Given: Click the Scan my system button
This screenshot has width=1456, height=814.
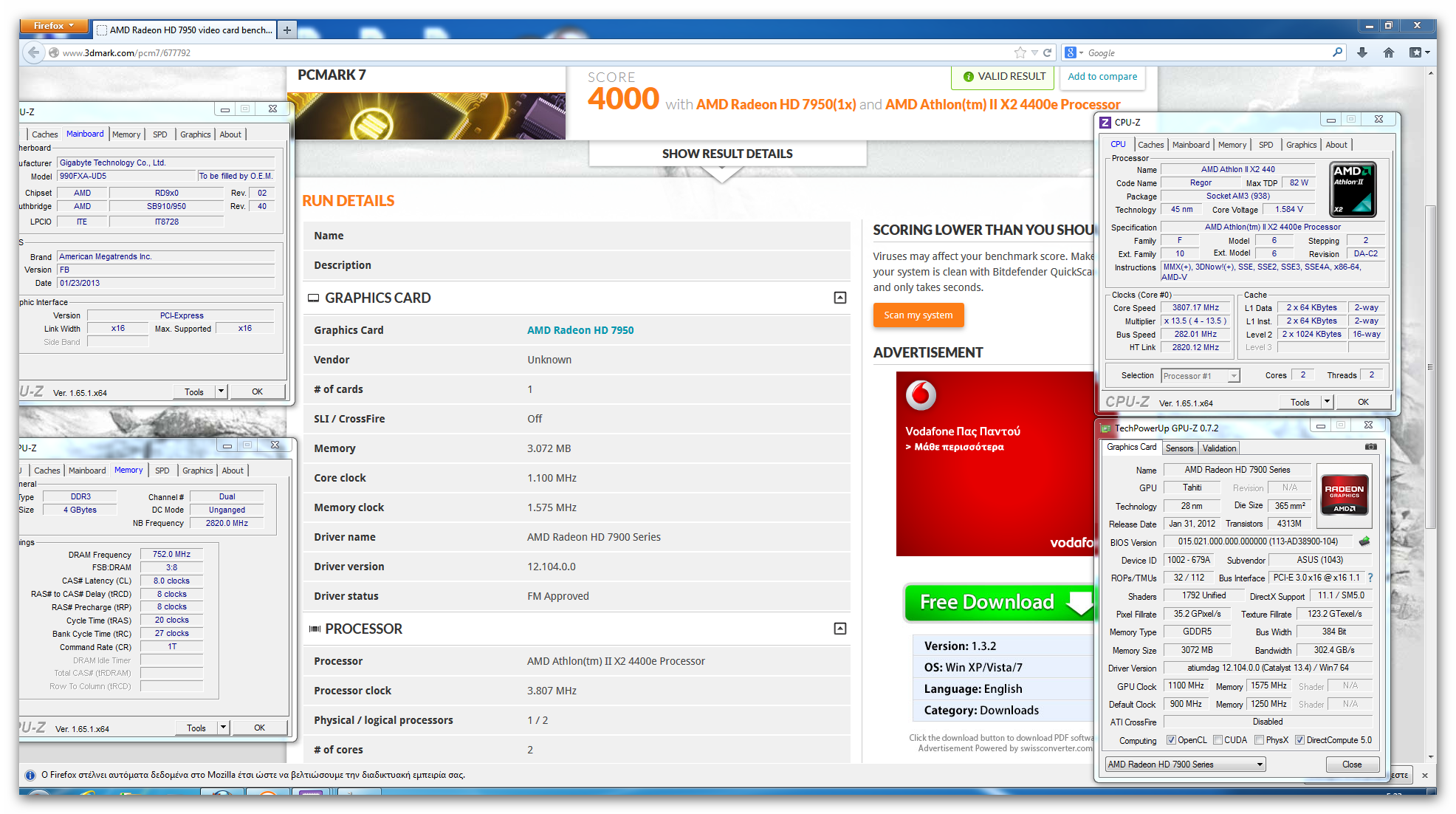Looking at the screenshot, I should (x=918, y=315).
